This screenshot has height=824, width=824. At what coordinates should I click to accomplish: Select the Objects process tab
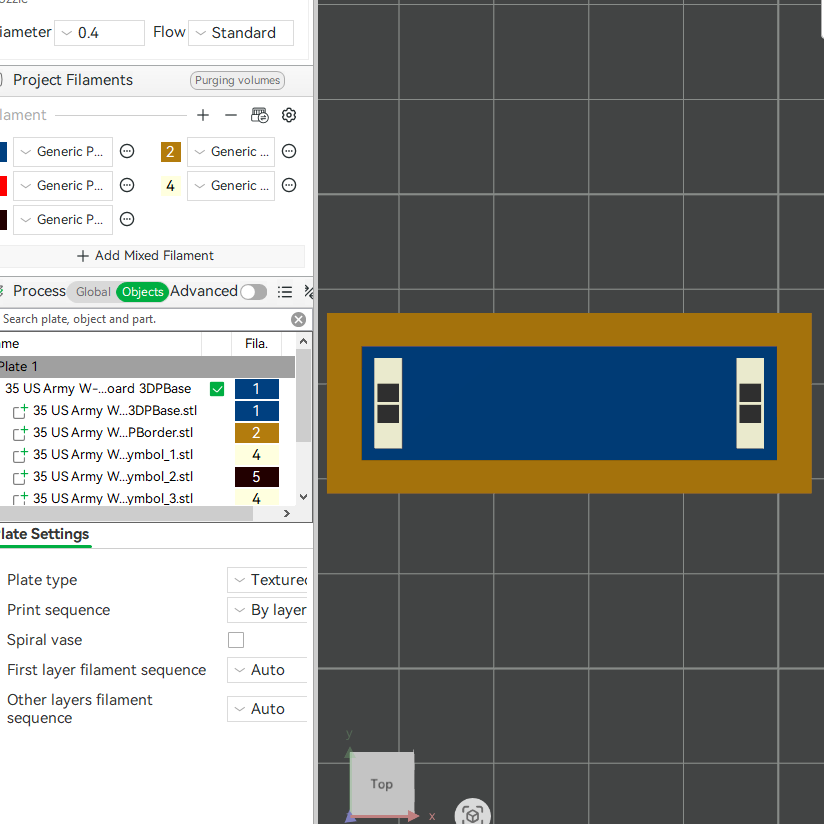click(x=142, y=292)
